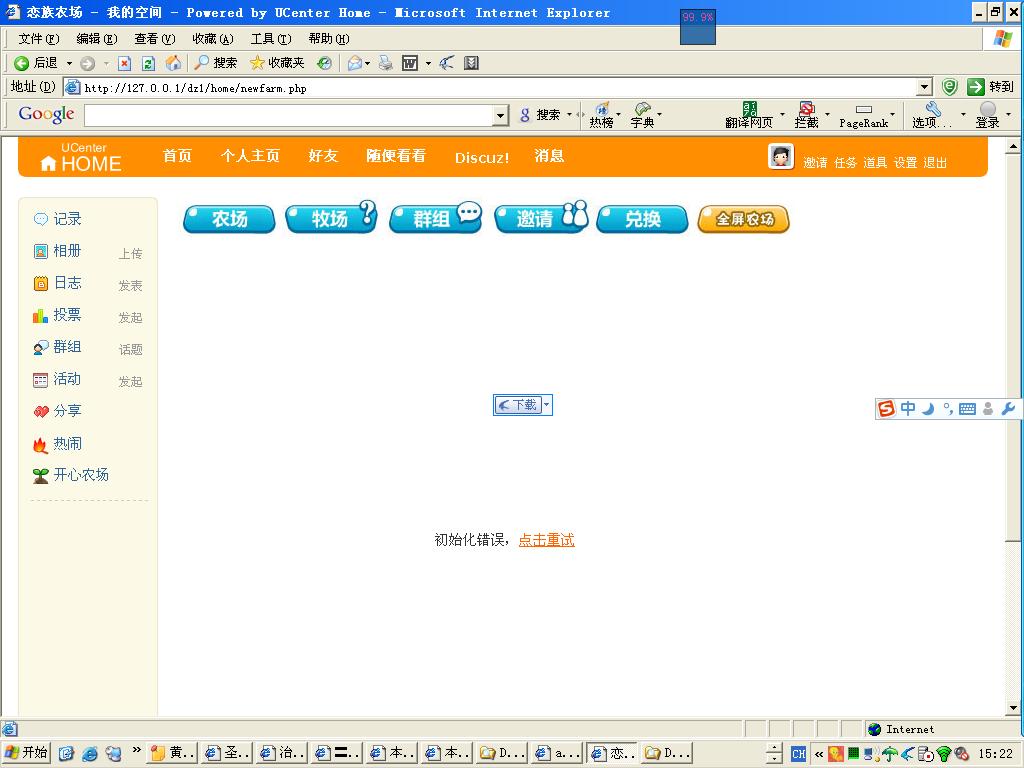
Task: Click the Sogou wrench settings icon
Action: coord(1008,409)
